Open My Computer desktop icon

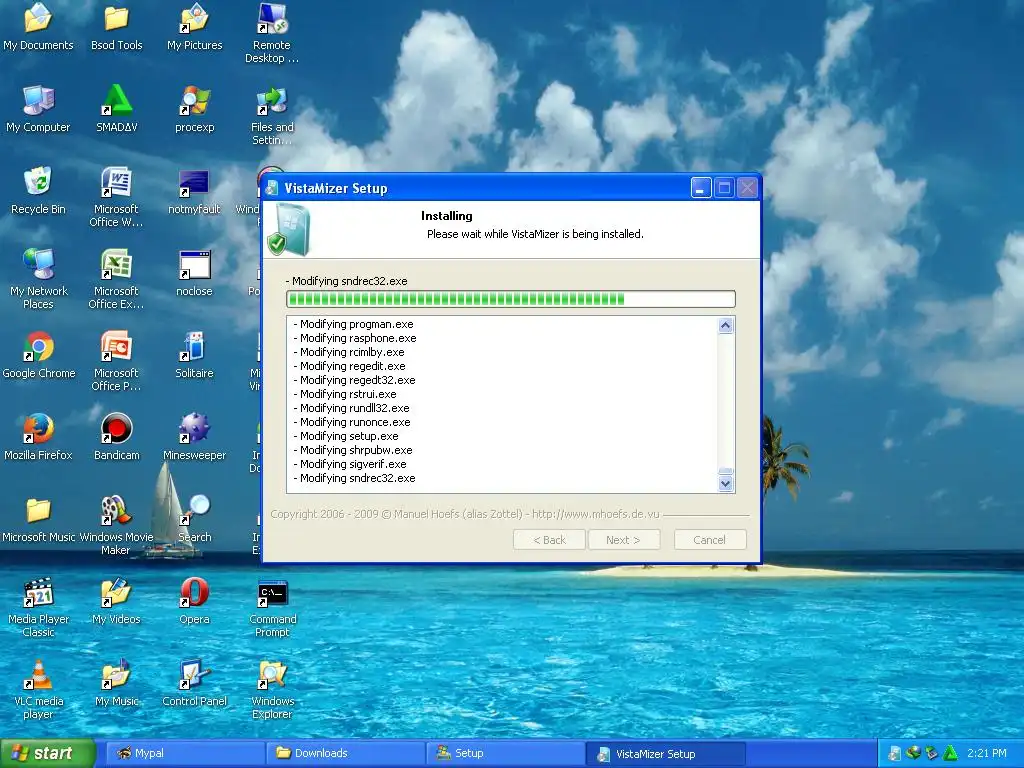(x=38, y=110)
